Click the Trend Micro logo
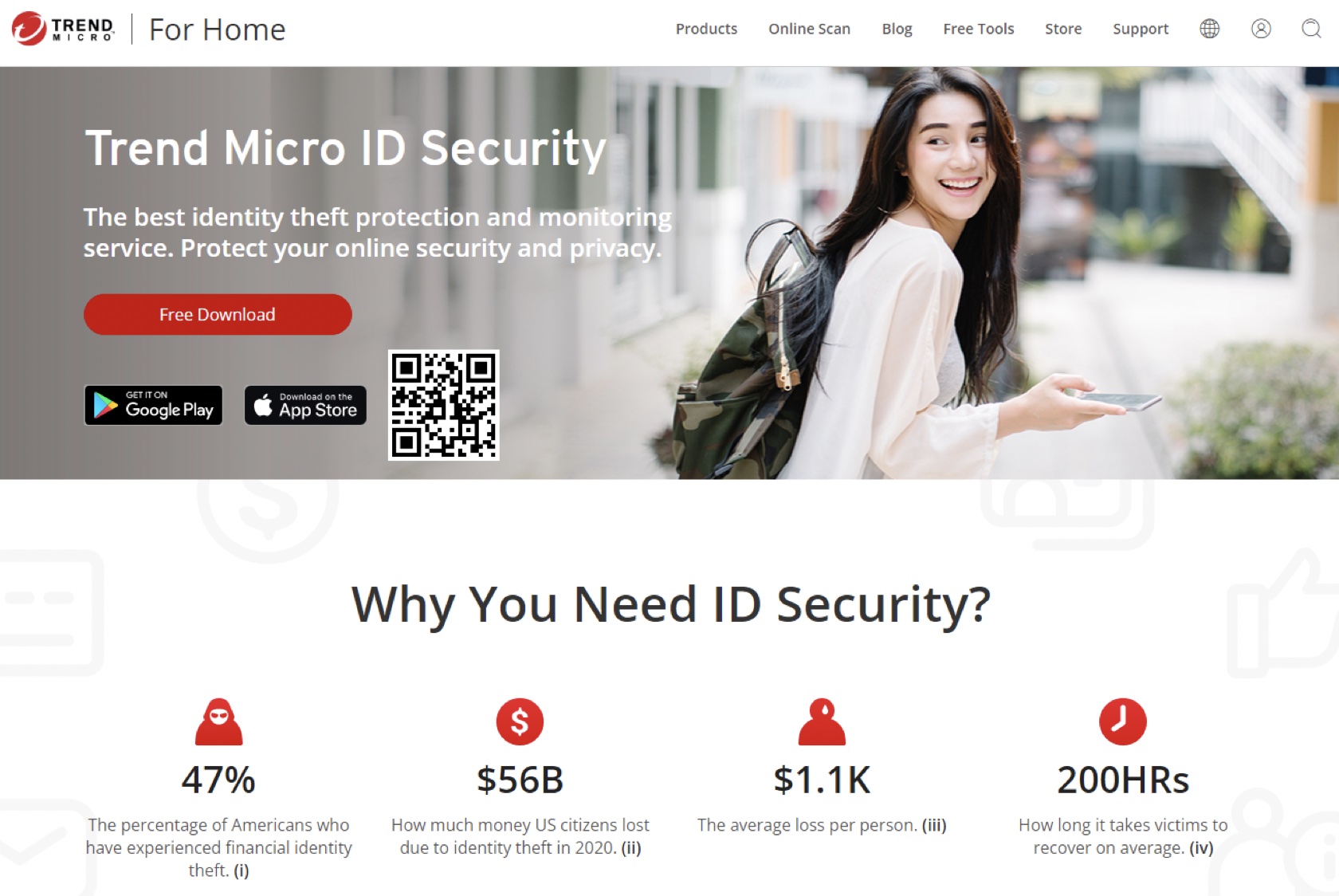Image resolution: width=1339 pixels, height=896 pixels. (63, 29)
